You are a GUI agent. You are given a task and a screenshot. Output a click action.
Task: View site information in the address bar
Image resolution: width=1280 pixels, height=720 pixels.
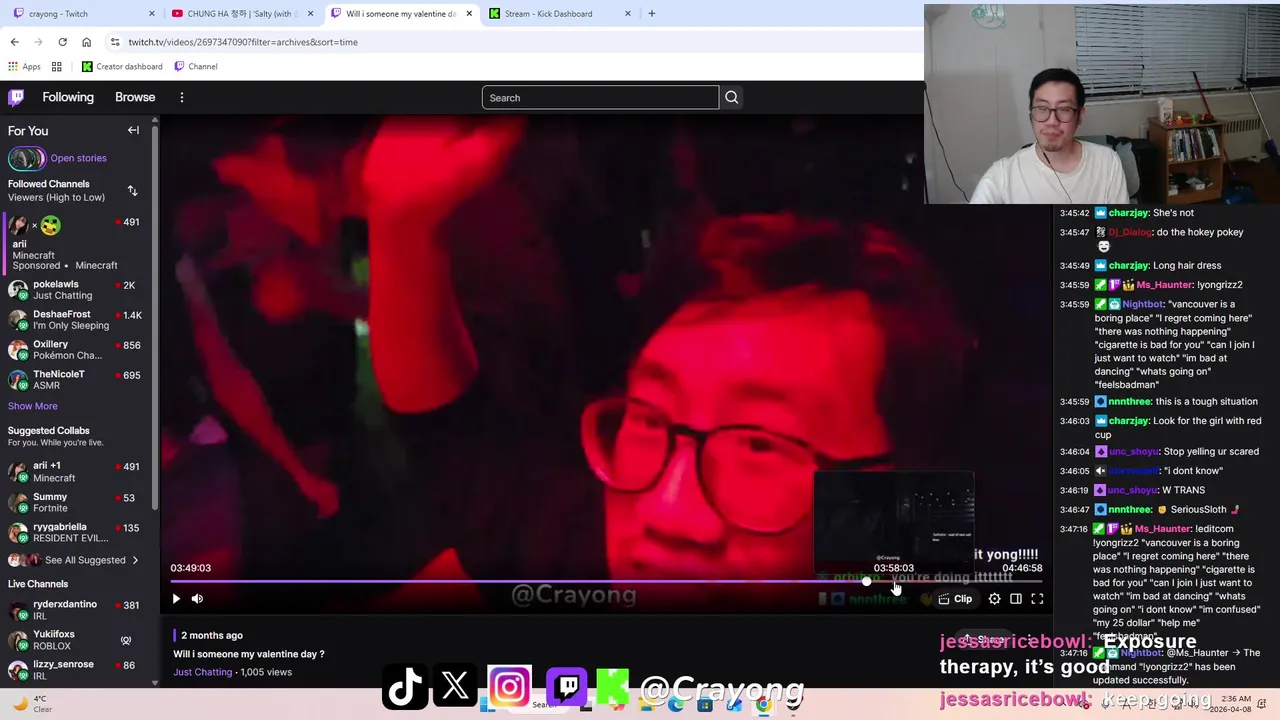[115, 42]
